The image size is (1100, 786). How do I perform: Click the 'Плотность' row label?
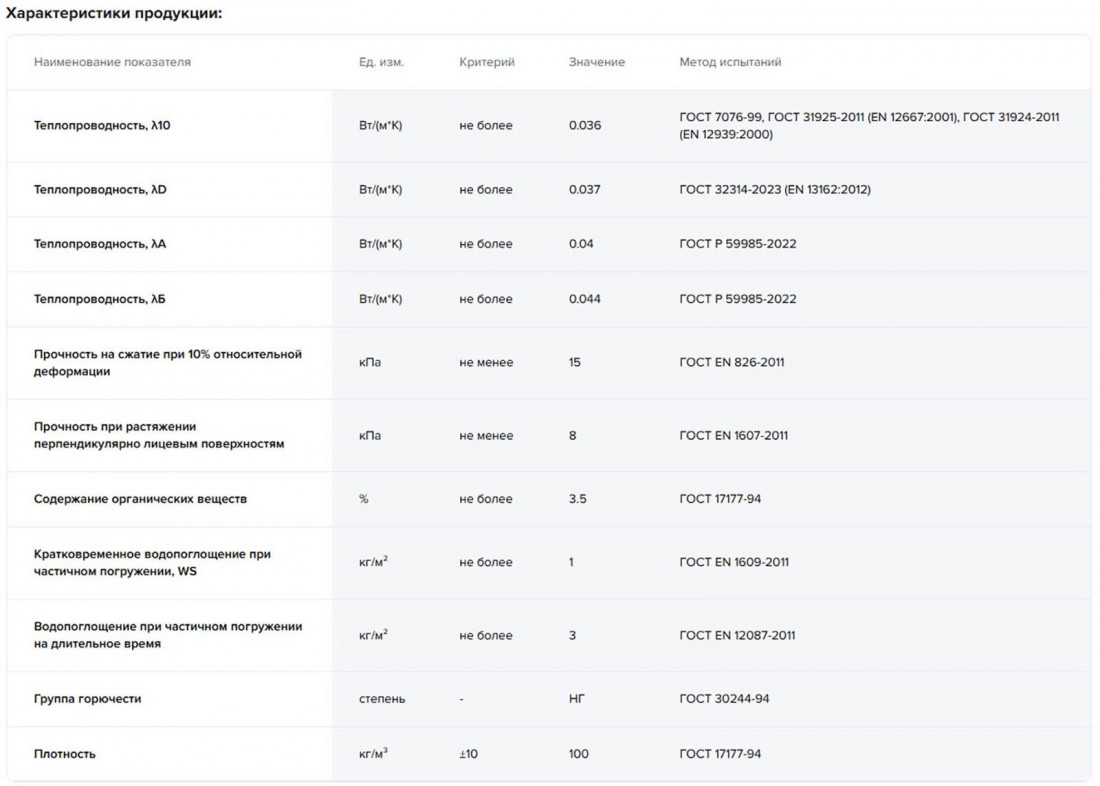[65, 754]
